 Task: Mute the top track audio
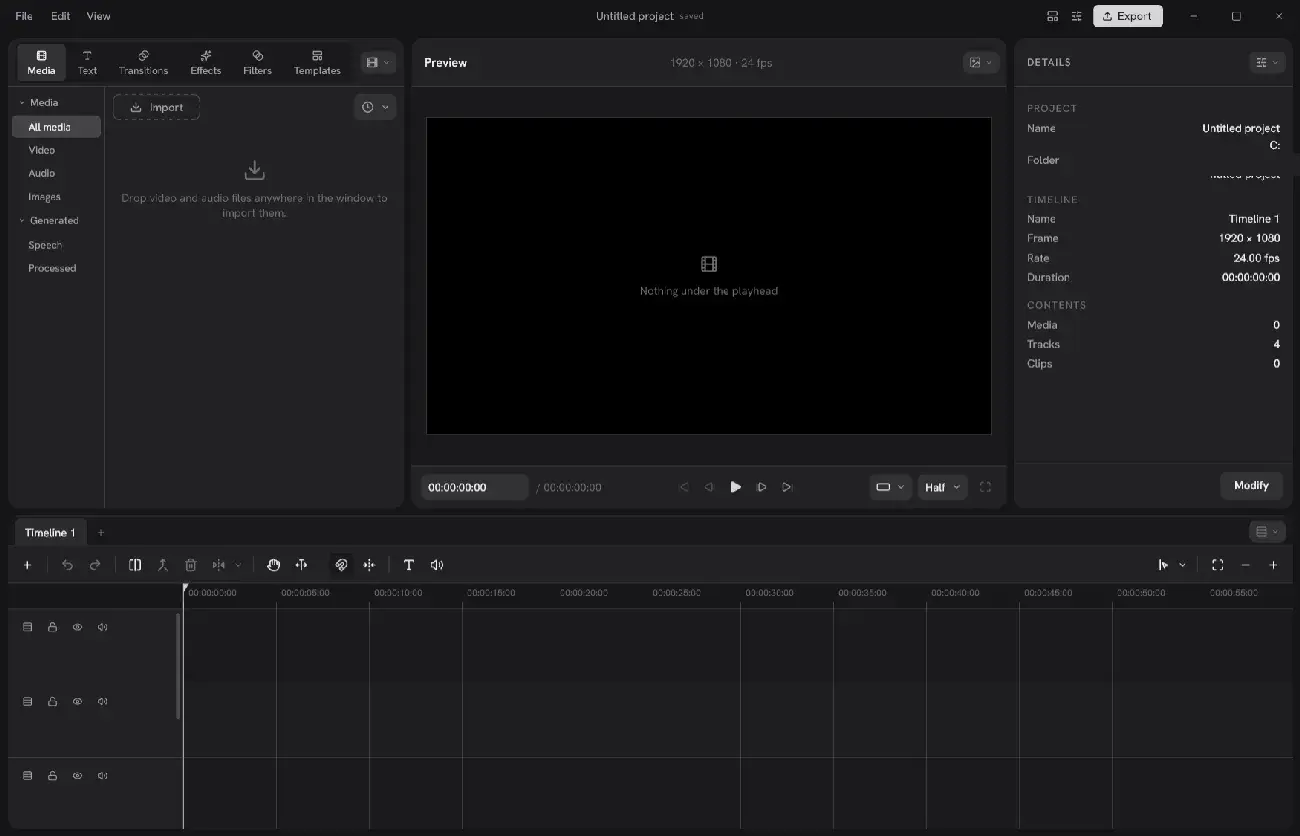(x=102, y=627)
